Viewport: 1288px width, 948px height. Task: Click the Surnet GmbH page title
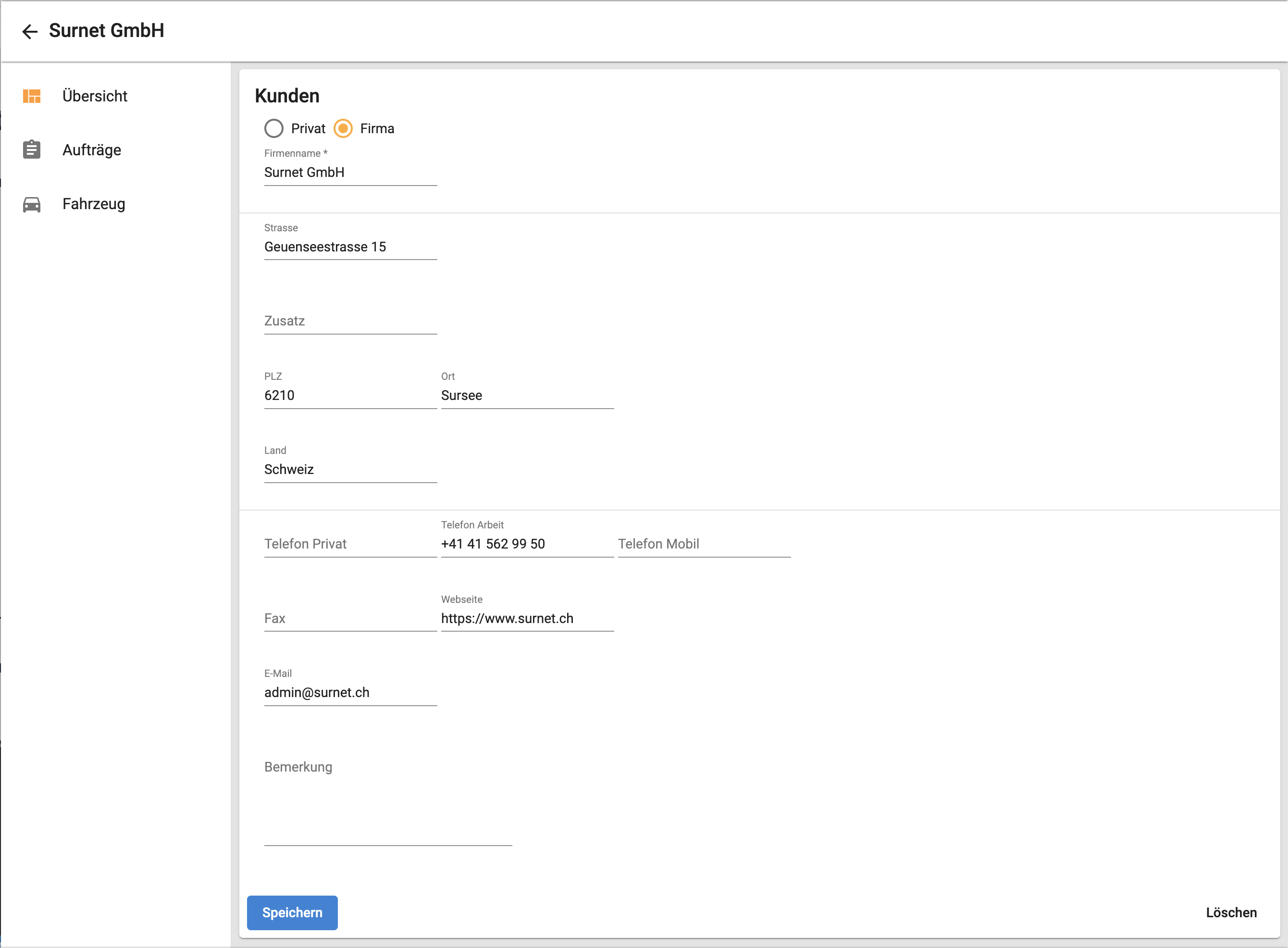click(107, 30)
